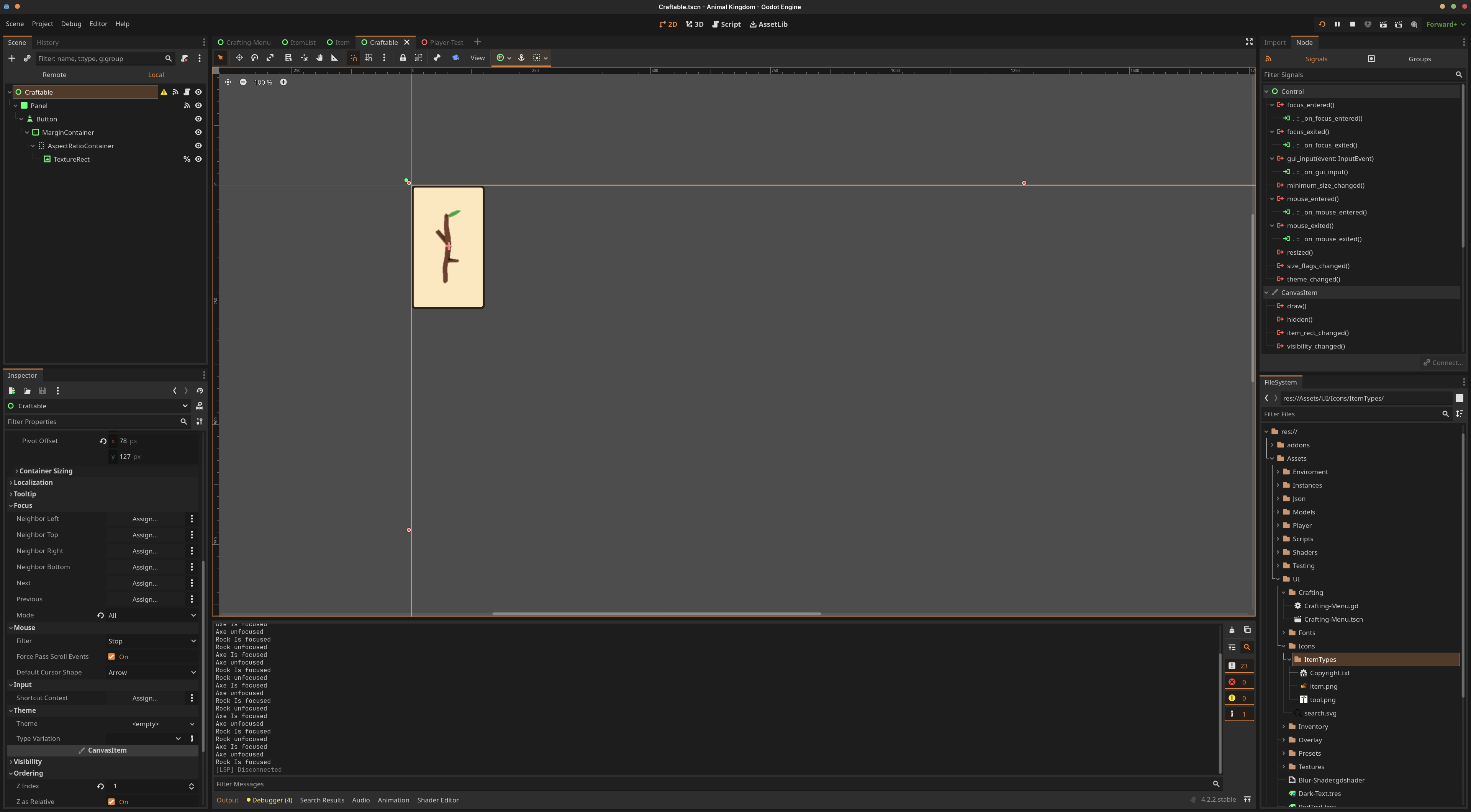Image resolution: width=1471 pixels, height=812 pixels.
Task: Clear the output log with the broom icon
Action: click(1232, 630)
